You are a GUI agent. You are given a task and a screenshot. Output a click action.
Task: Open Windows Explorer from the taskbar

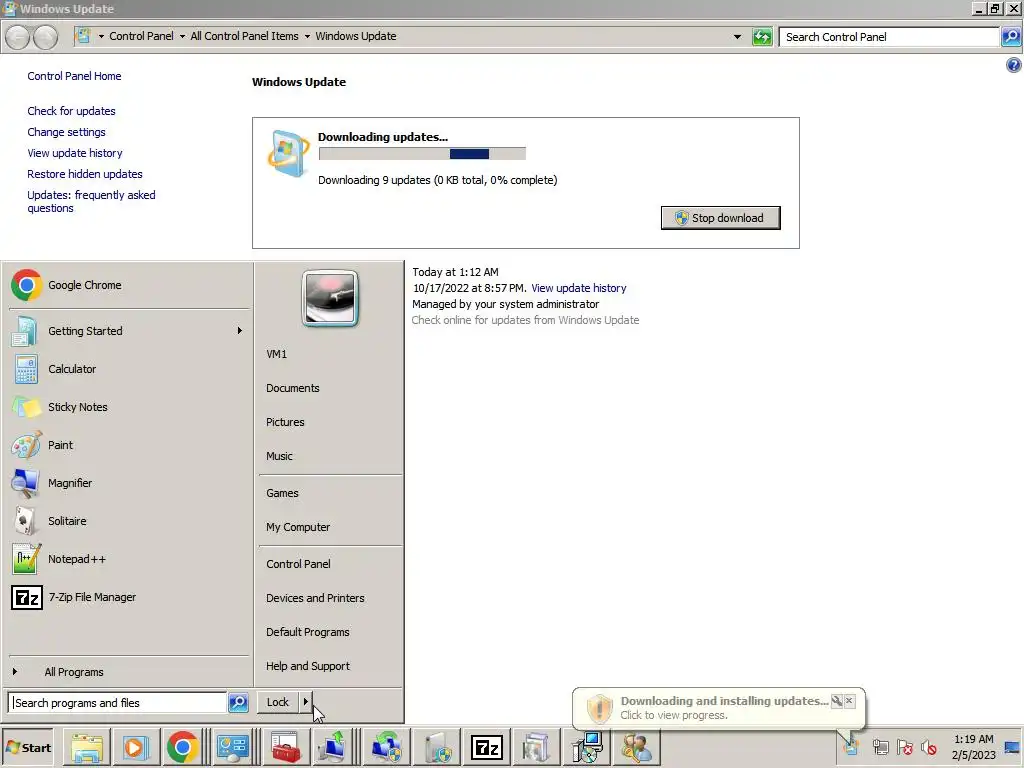[x=88, y=748]
